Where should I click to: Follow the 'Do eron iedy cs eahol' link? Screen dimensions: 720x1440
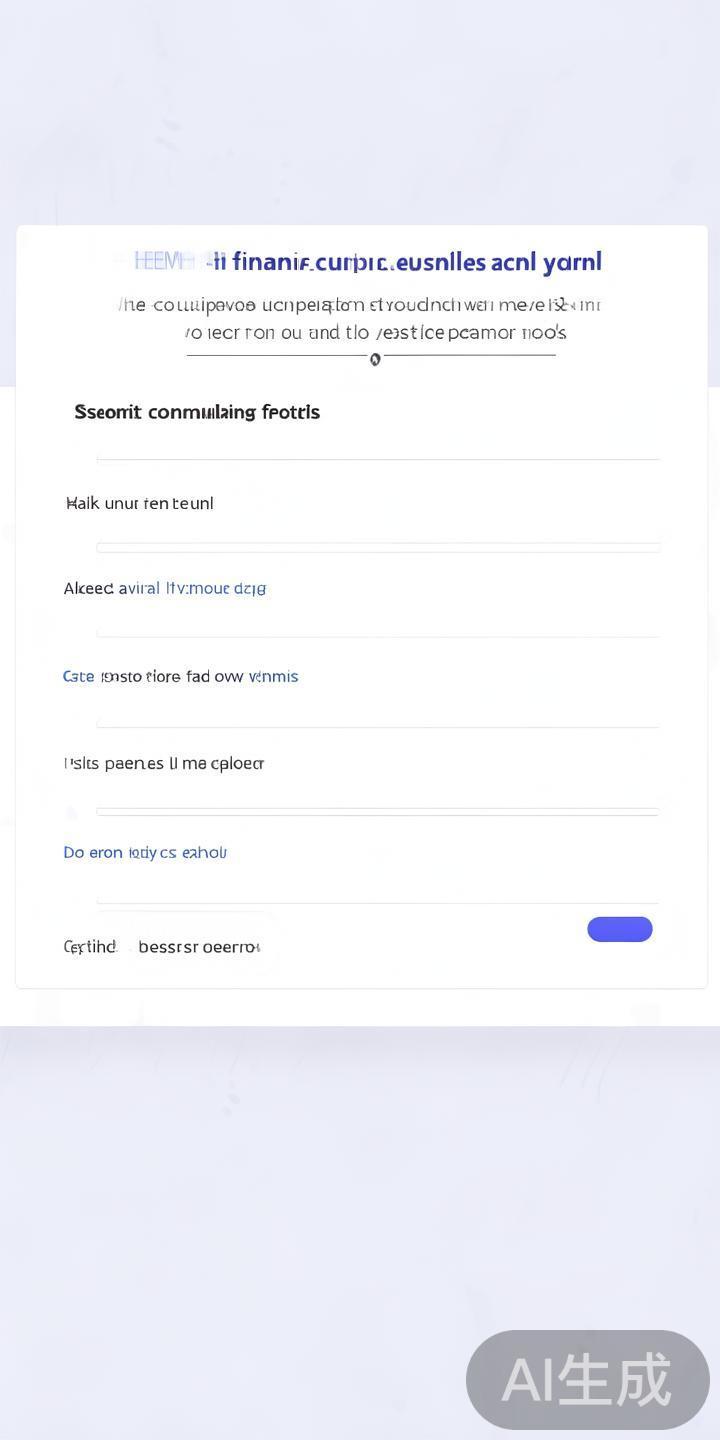pyautogui.click(x=145, y=852)
